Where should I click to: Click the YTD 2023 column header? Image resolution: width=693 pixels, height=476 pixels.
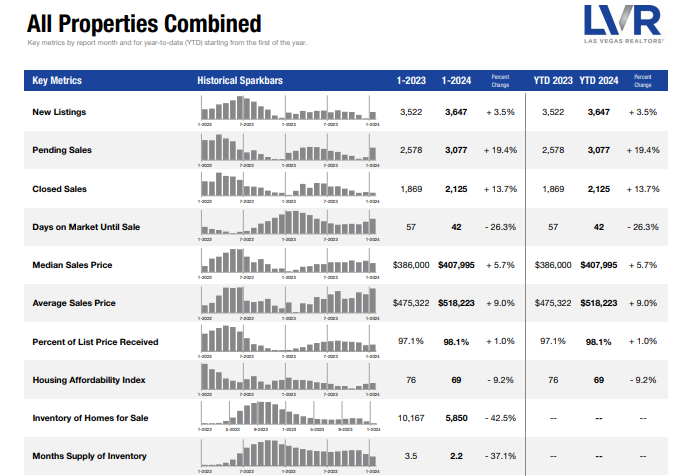coord(553,80)
